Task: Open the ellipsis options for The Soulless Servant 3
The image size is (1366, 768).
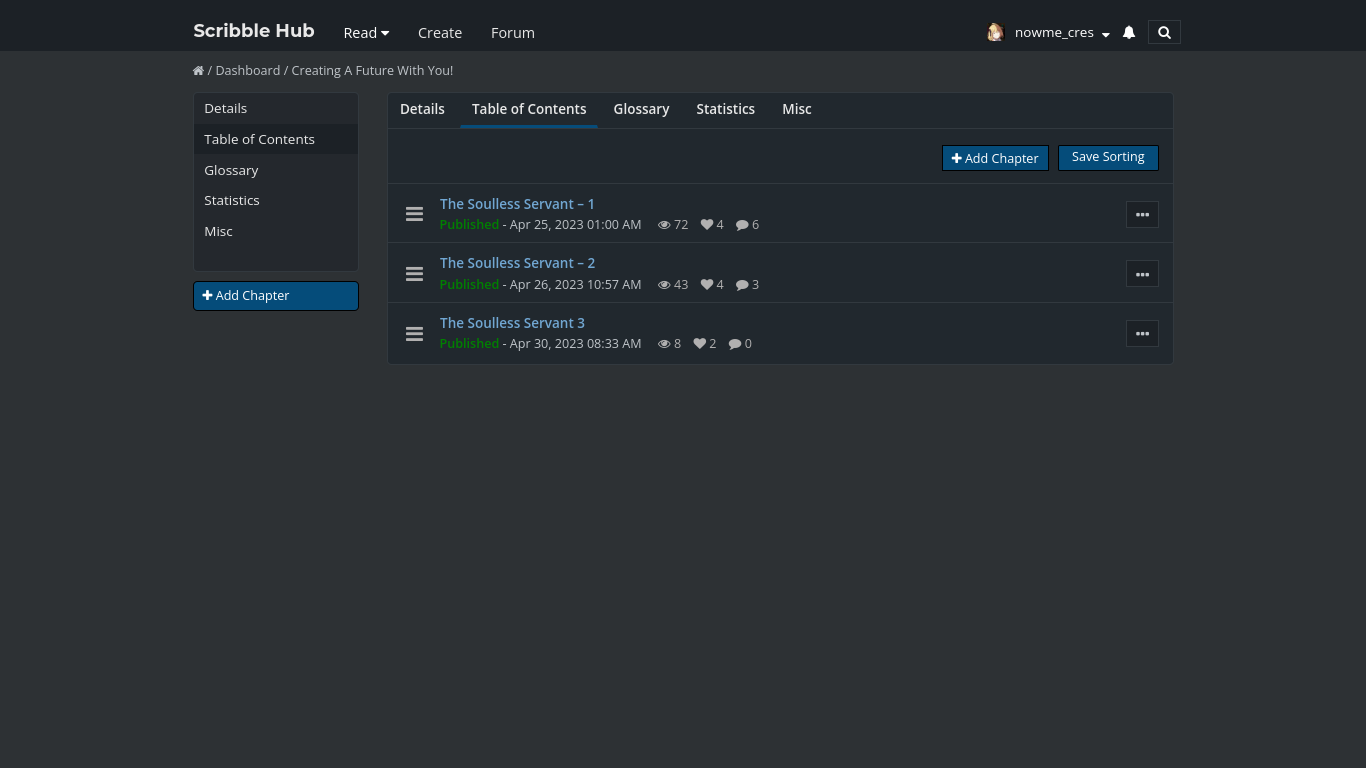Action: 1142,333
